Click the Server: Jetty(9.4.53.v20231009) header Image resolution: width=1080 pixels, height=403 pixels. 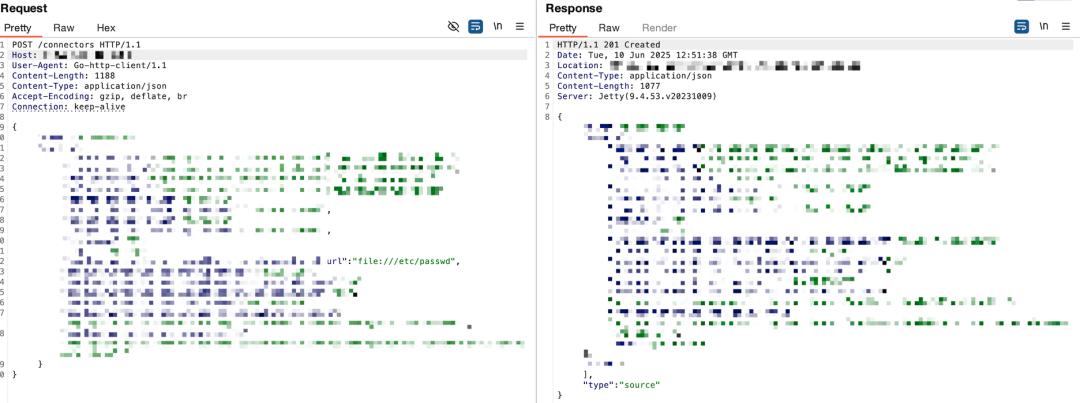[637, 96]
